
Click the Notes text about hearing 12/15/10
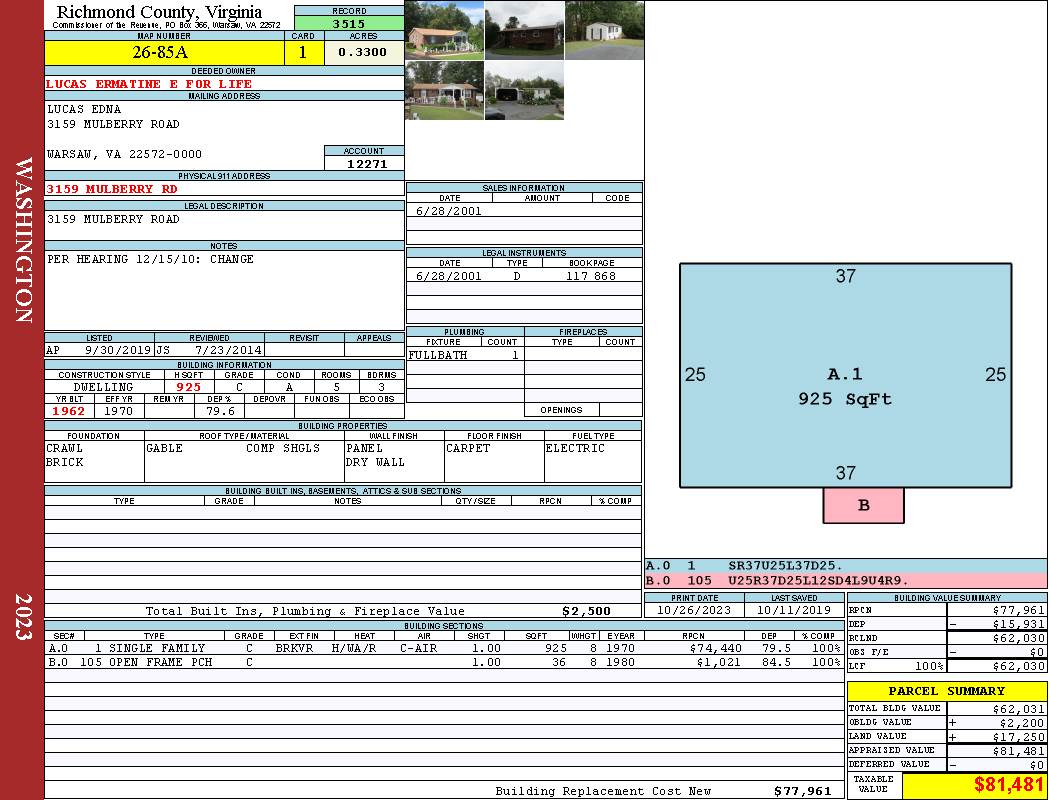[150, 260]
